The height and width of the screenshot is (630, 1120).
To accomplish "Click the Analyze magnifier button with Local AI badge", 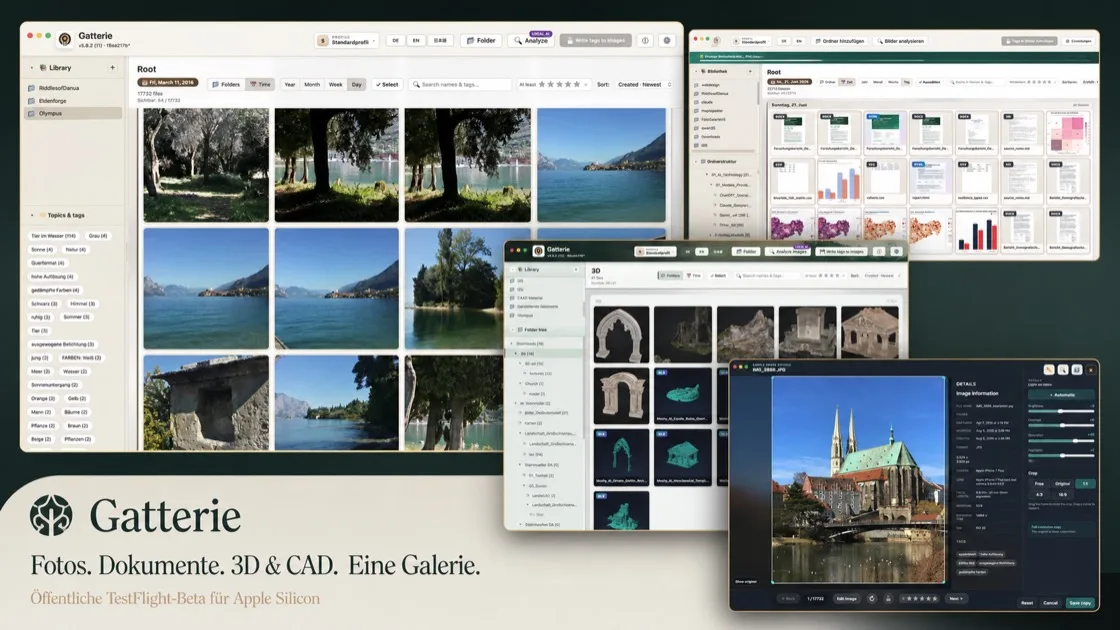I will [531, 41].
